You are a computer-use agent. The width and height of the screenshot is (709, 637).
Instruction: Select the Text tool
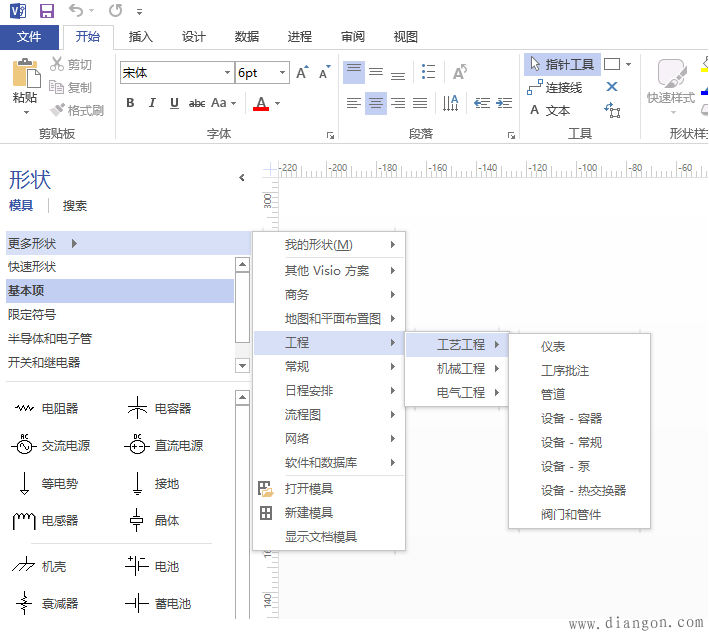[550, 110]
